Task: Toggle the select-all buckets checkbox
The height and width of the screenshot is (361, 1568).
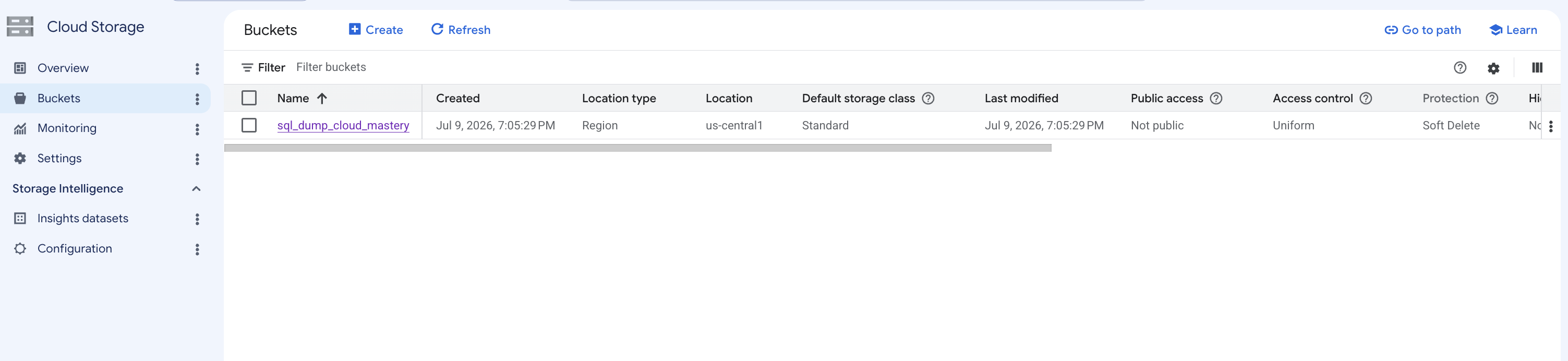Action: [249, 98]
